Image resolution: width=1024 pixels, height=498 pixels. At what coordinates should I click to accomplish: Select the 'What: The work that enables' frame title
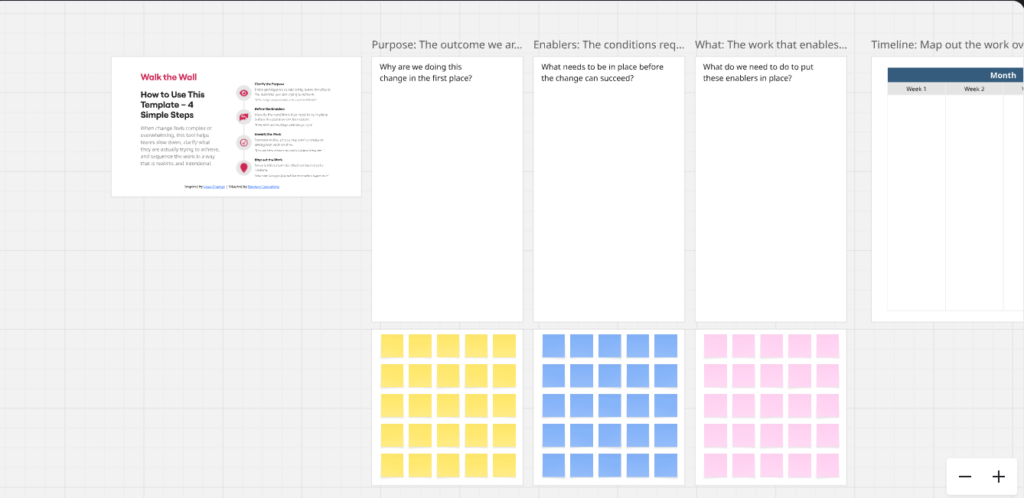[771, 45]
